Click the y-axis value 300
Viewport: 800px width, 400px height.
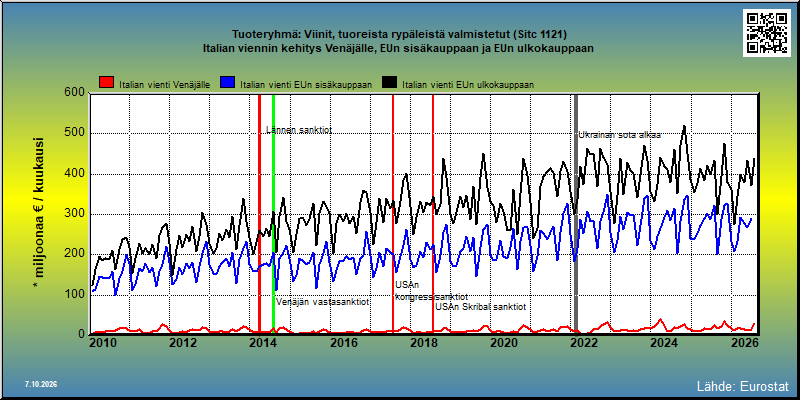(x=74, y=214)
